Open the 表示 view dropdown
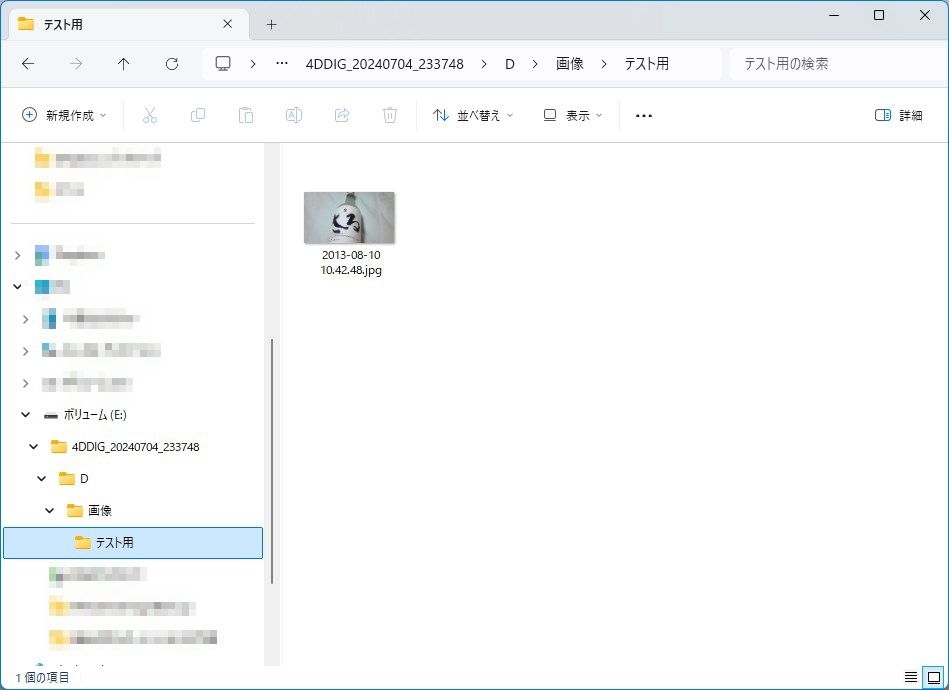Image resolution: width=949 pixels, height=690 pixels. (573, 116)
